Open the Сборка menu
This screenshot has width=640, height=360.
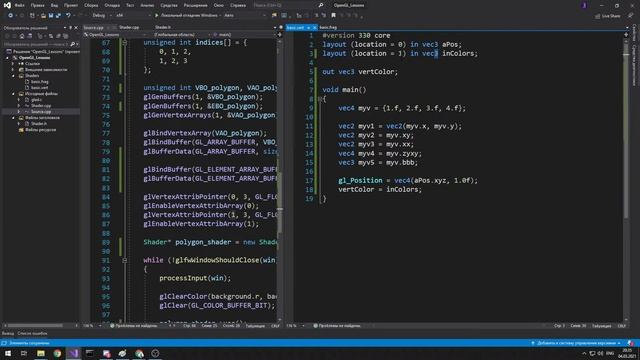point(91,5)
